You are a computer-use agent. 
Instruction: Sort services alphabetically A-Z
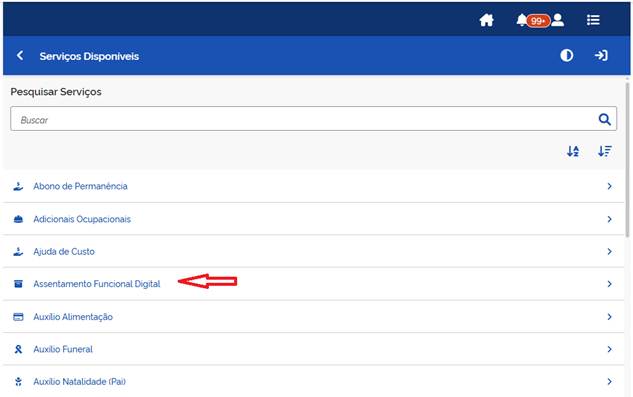pyautogui.click(x=573, y=151)
